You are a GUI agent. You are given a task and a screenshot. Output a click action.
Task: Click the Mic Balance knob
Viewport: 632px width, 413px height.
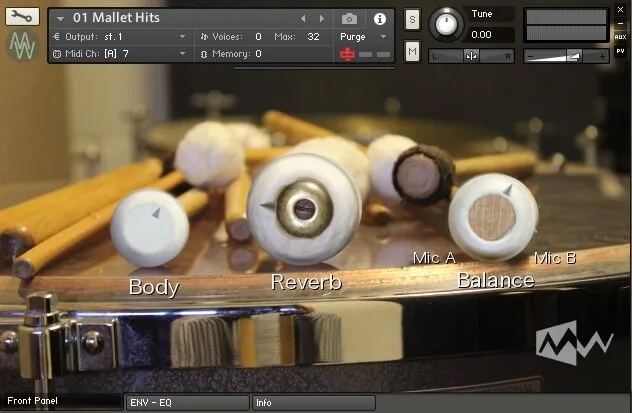(x=493, y=217)
